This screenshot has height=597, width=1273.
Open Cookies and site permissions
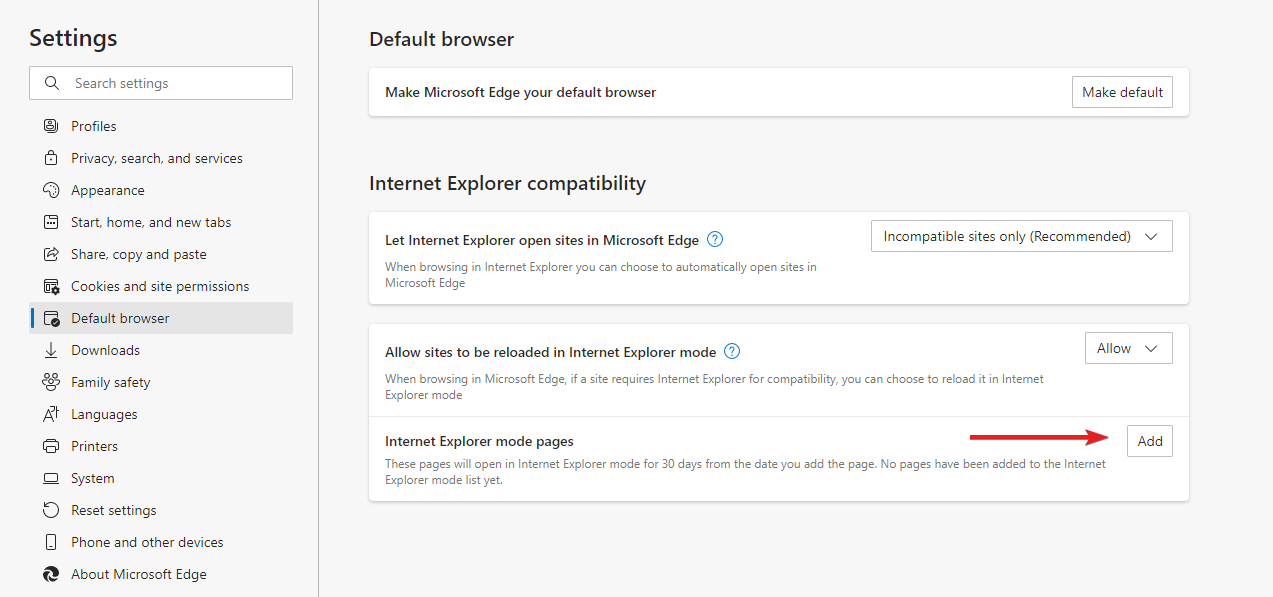pos(161,286)
